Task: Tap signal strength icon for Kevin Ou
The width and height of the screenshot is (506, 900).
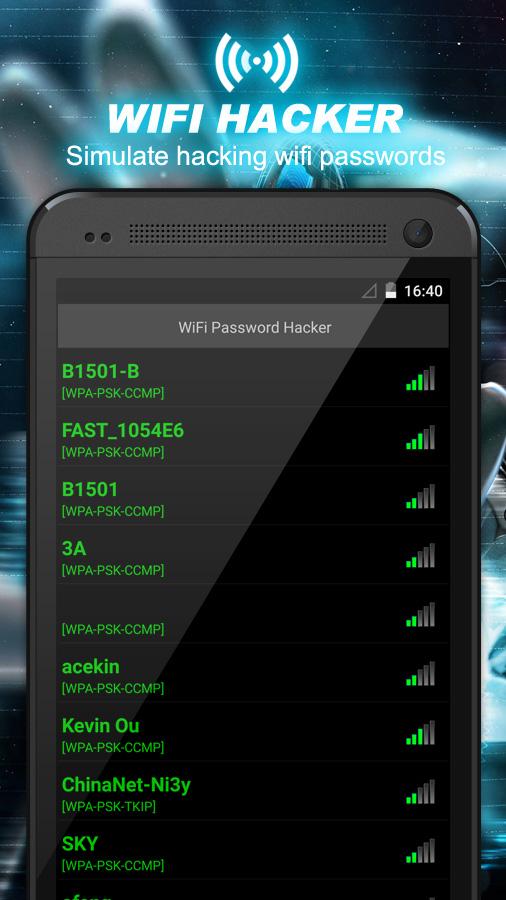Action: pyautogui.click(x=421, y=733)
